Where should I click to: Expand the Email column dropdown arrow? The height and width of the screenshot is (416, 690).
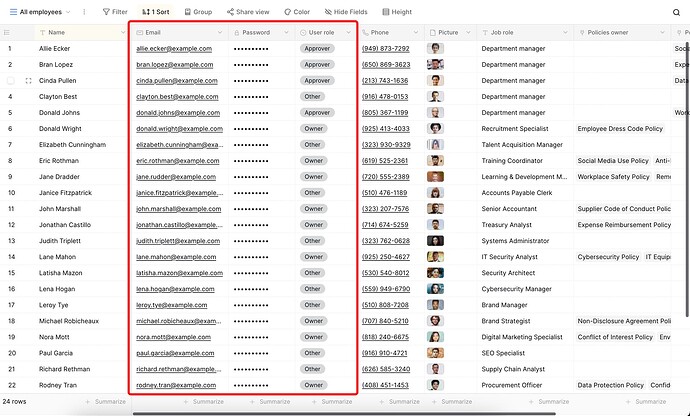220,33
